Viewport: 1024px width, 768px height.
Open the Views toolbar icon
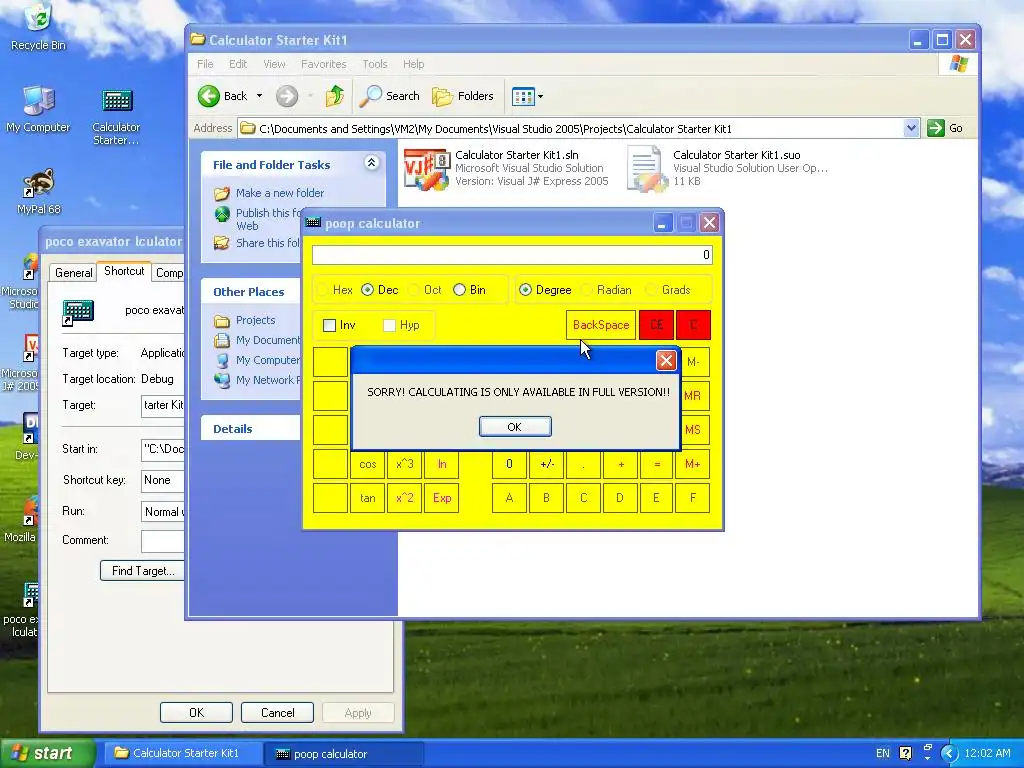coord(523,97)
